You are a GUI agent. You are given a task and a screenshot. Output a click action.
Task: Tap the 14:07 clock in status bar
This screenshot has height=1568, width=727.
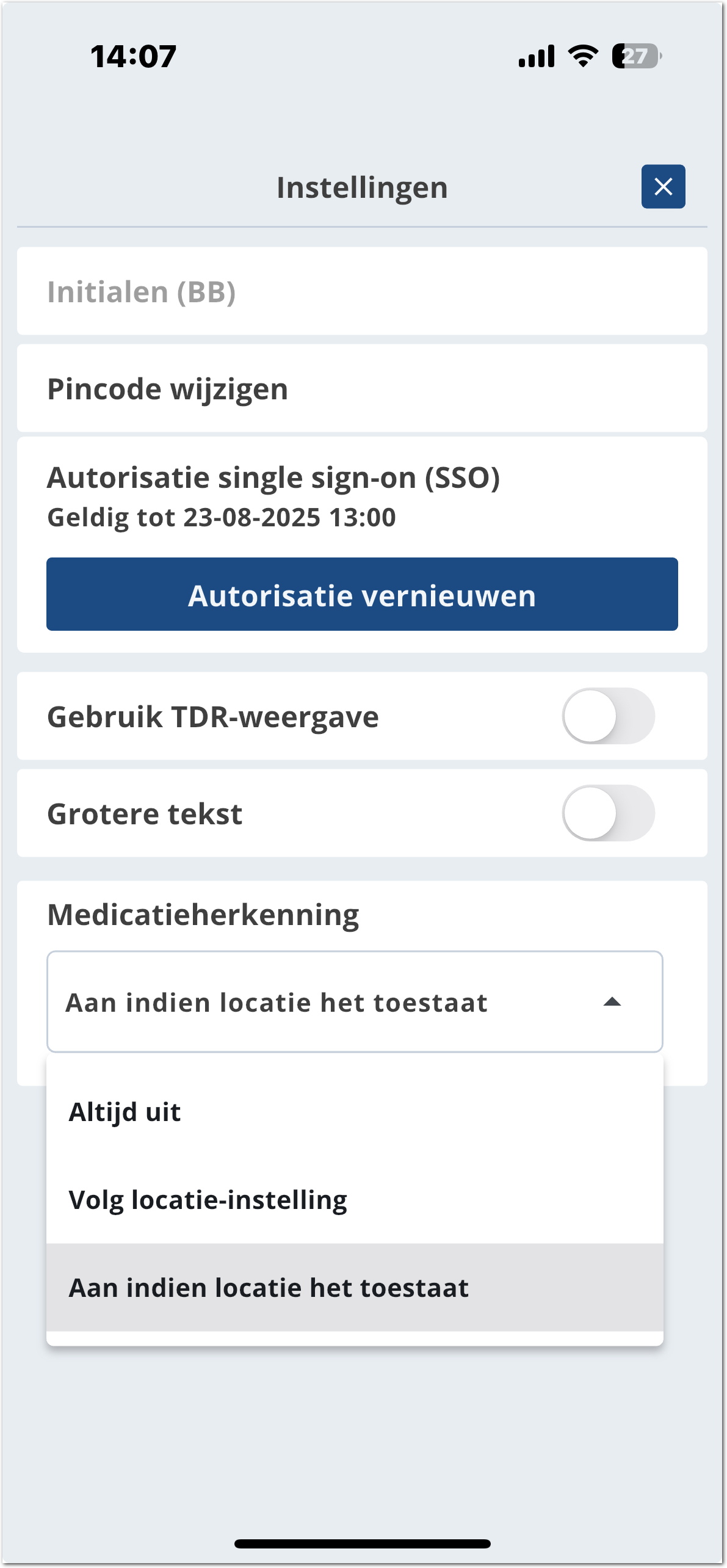[134, 56]
